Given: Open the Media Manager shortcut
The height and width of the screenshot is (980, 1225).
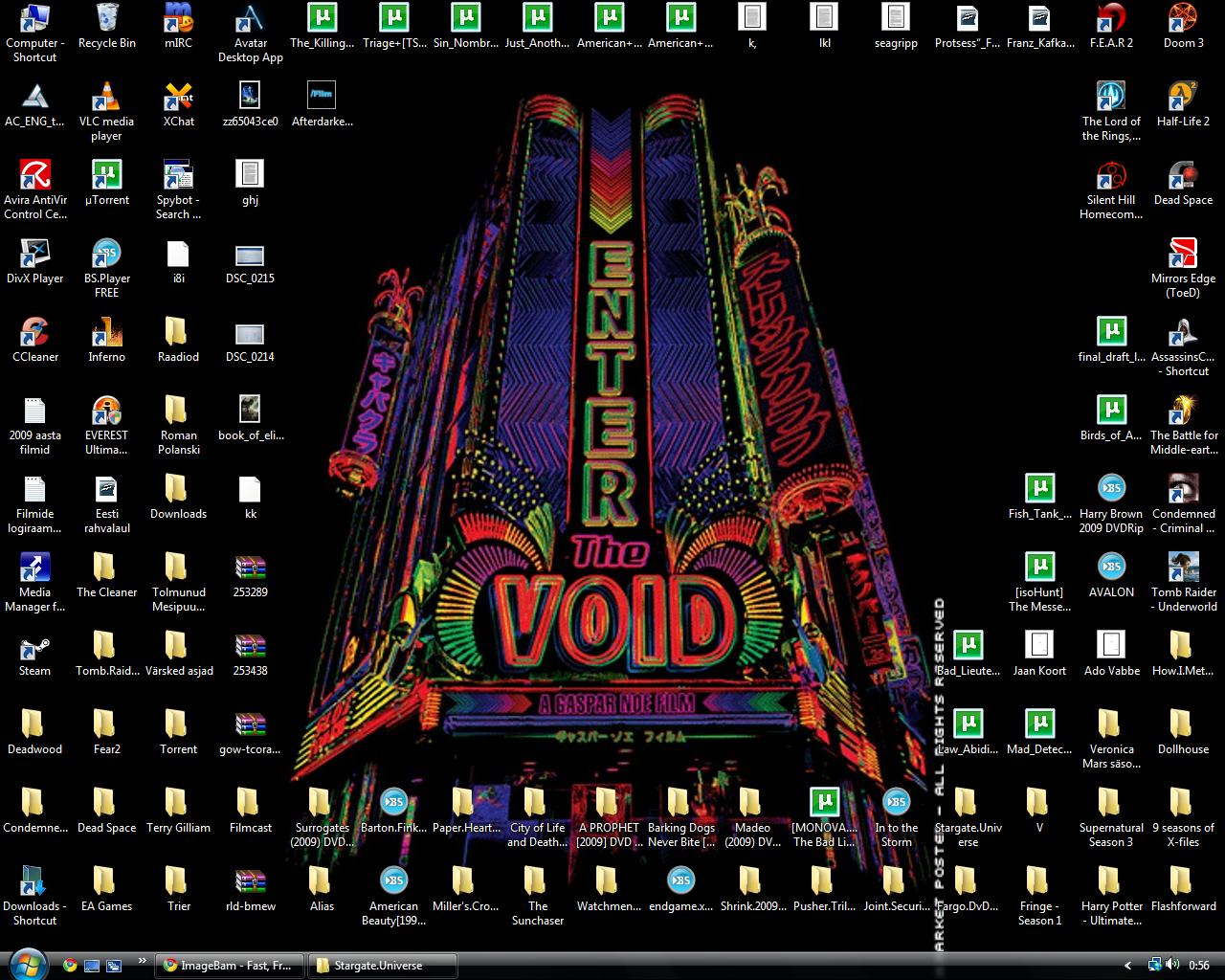Looking at the screenshot, I should 34,583.
